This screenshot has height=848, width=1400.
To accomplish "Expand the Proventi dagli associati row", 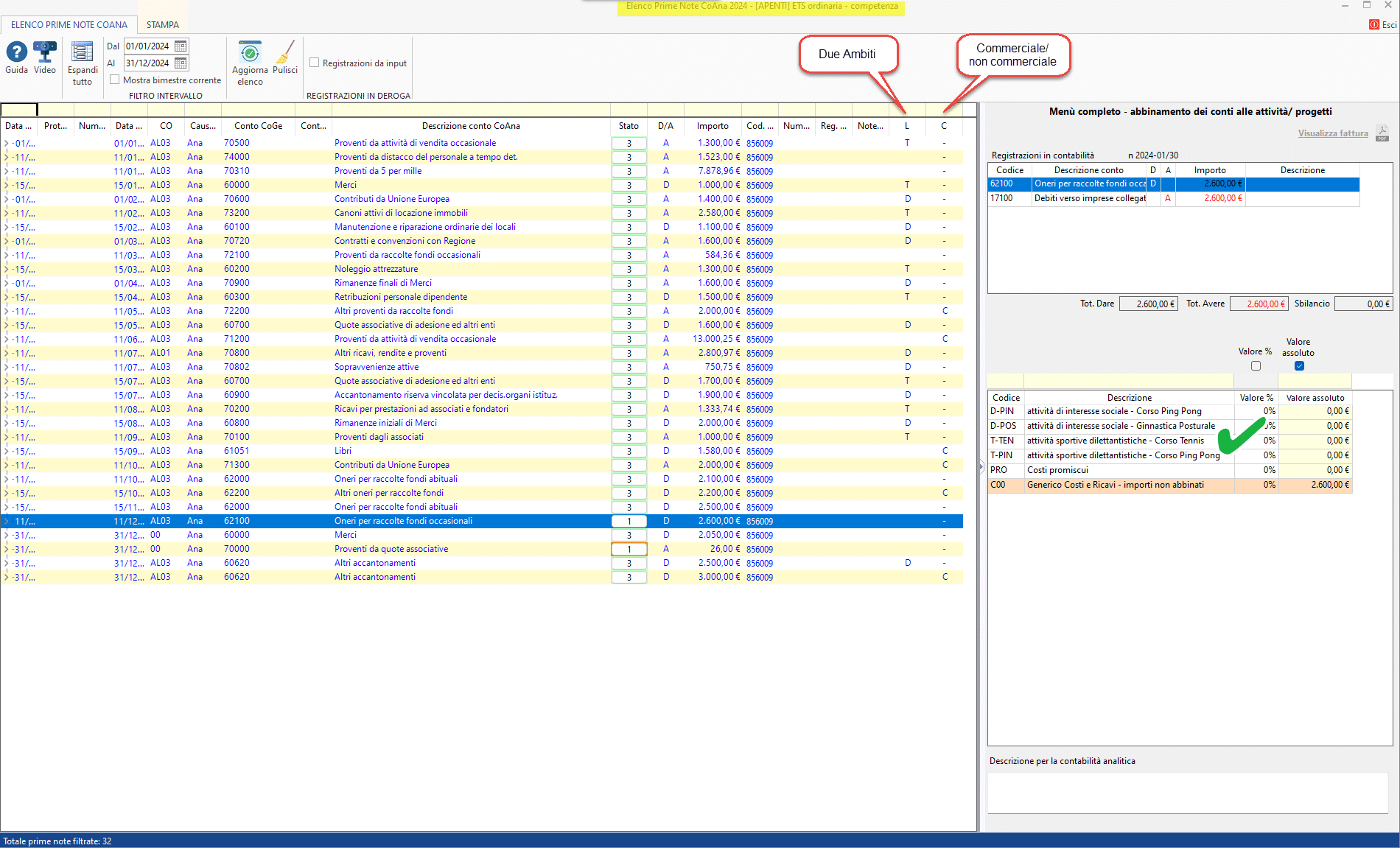I will [6, 437].
